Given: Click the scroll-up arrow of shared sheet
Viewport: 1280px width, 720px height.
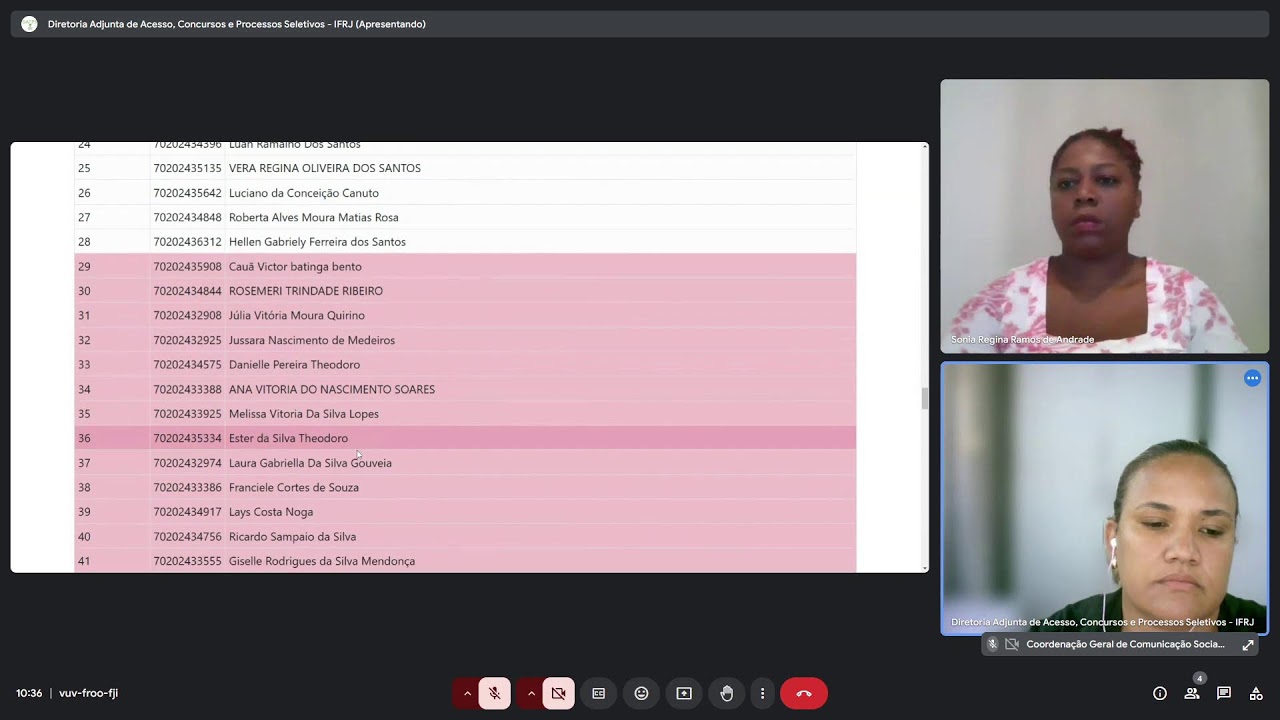Looking at the screenshot, I should point(925,147).
